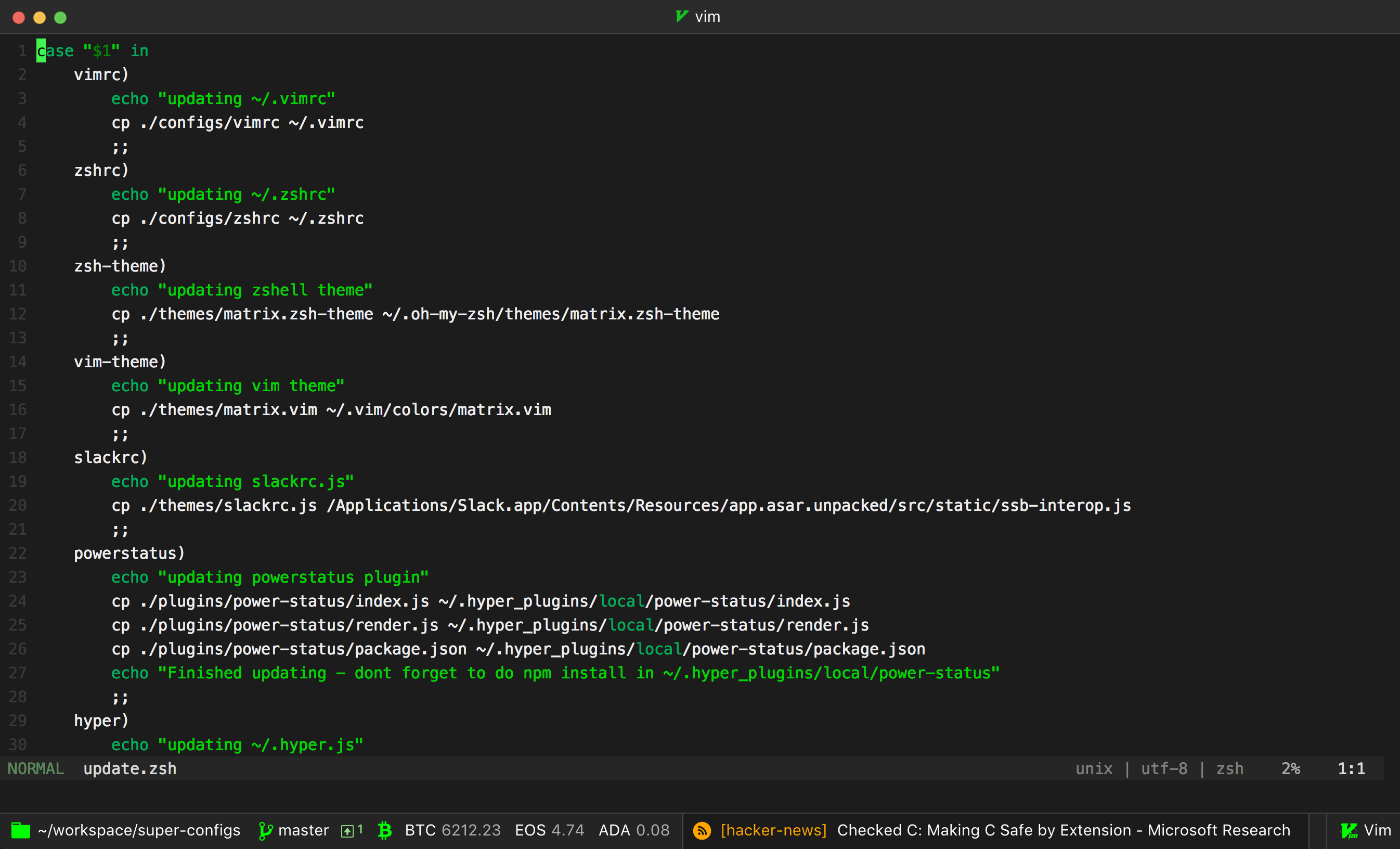
Task: Click the master branch name
Action: click(x=303, y=830)
